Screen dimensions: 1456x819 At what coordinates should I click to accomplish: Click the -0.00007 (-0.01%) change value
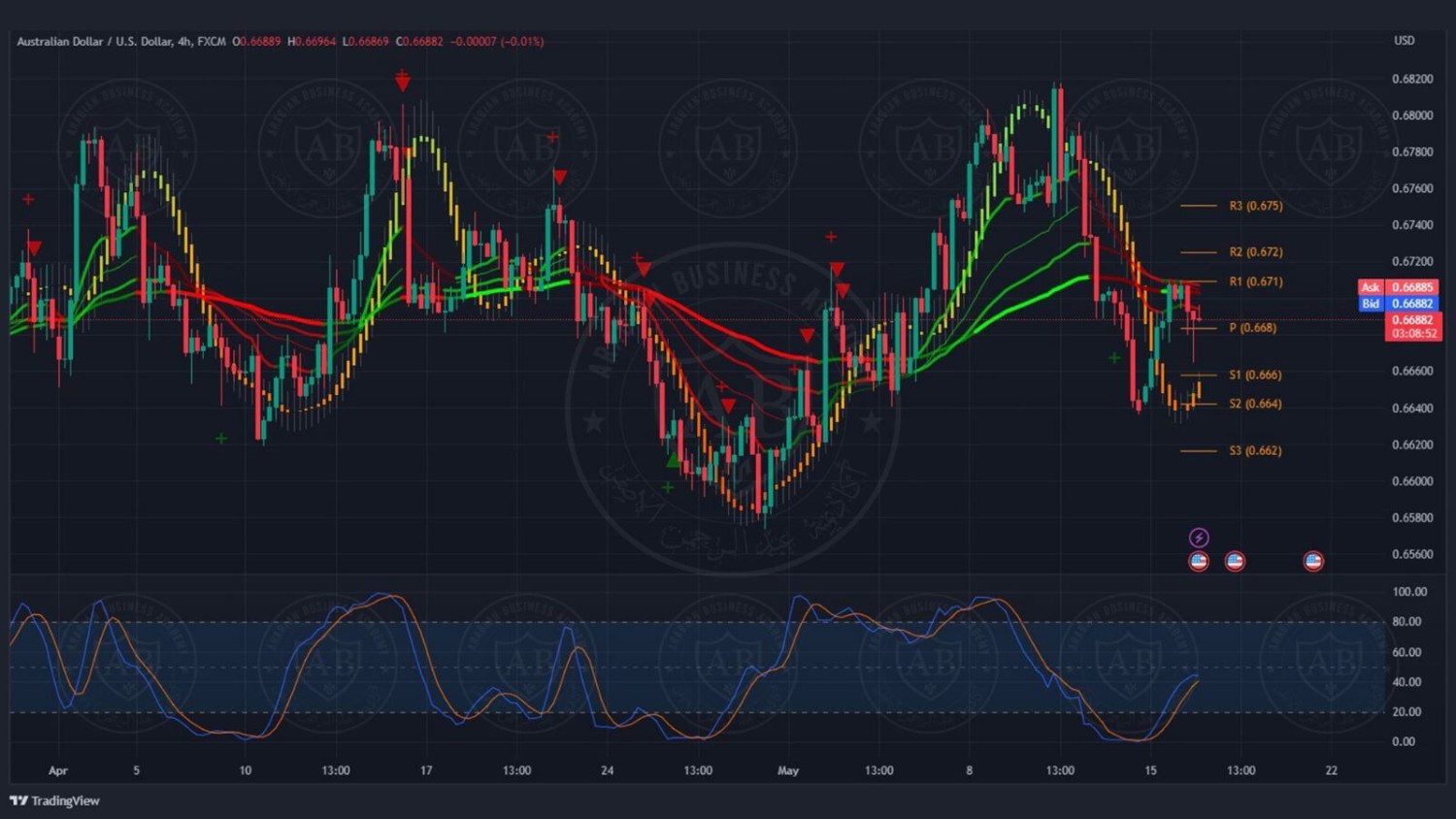[x=497, y=42]
